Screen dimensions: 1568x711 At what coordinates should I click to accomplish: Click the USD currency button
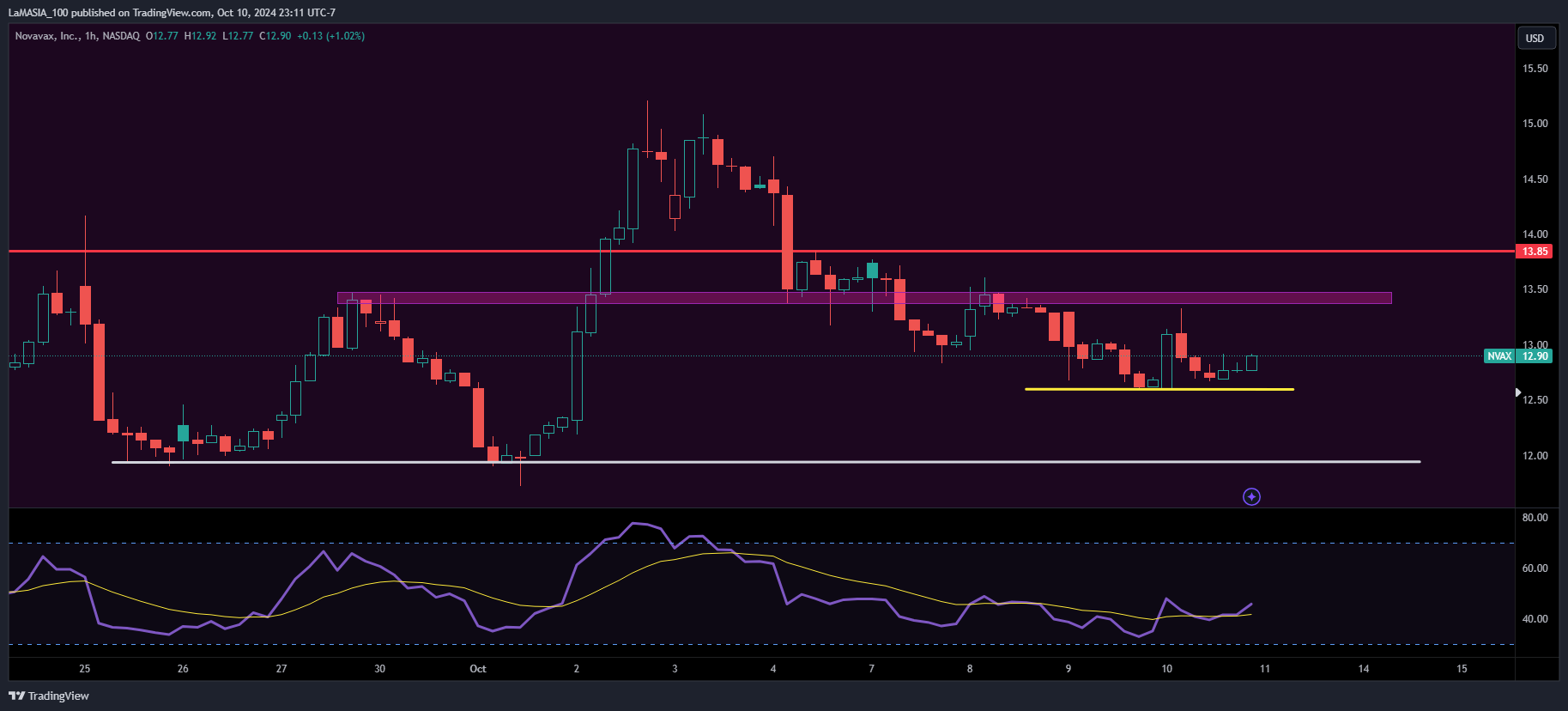[1535, 38]
